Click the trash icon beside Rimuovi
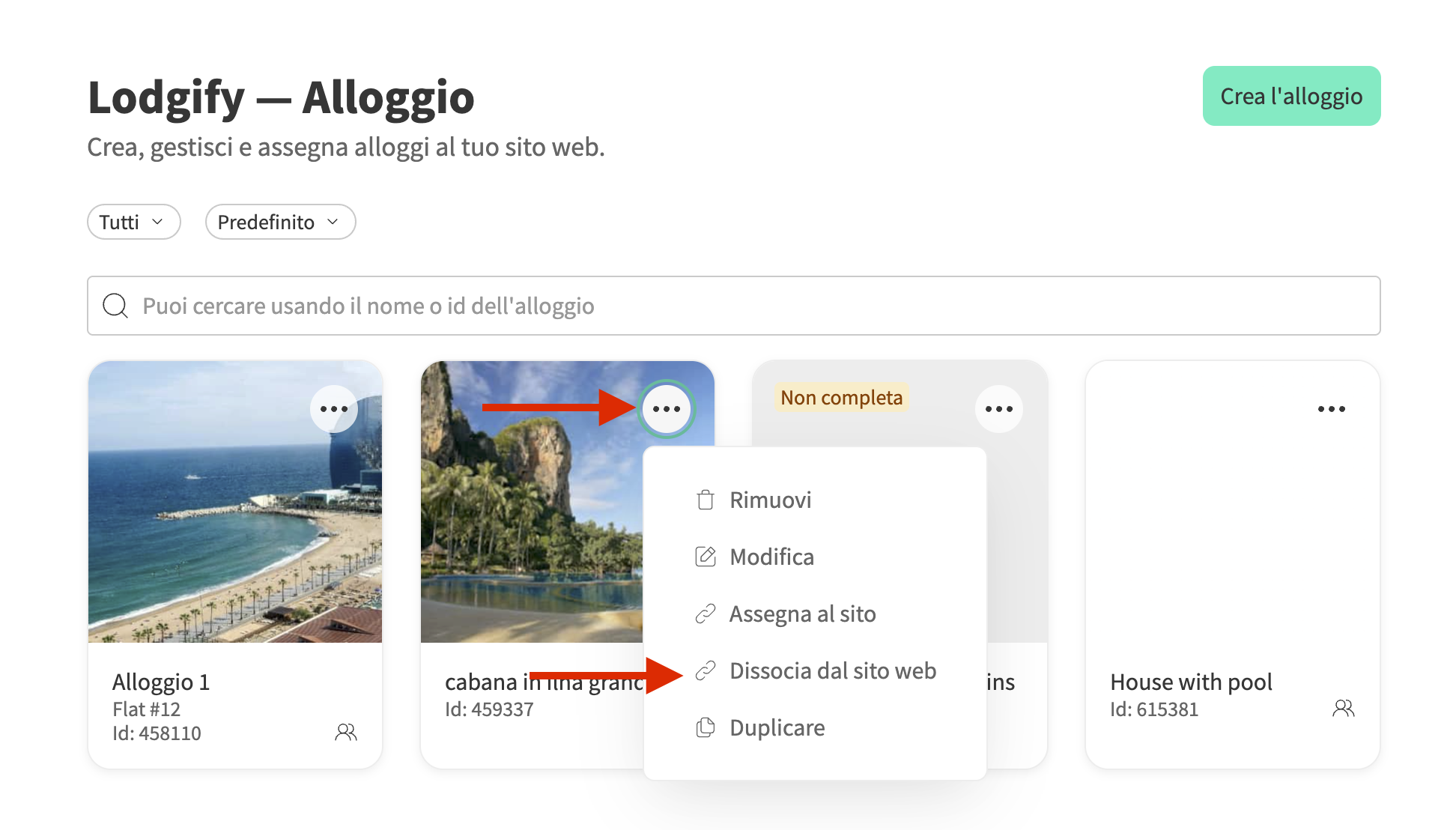The width and height of the screenshot is (1456, 830). (705, 500)
